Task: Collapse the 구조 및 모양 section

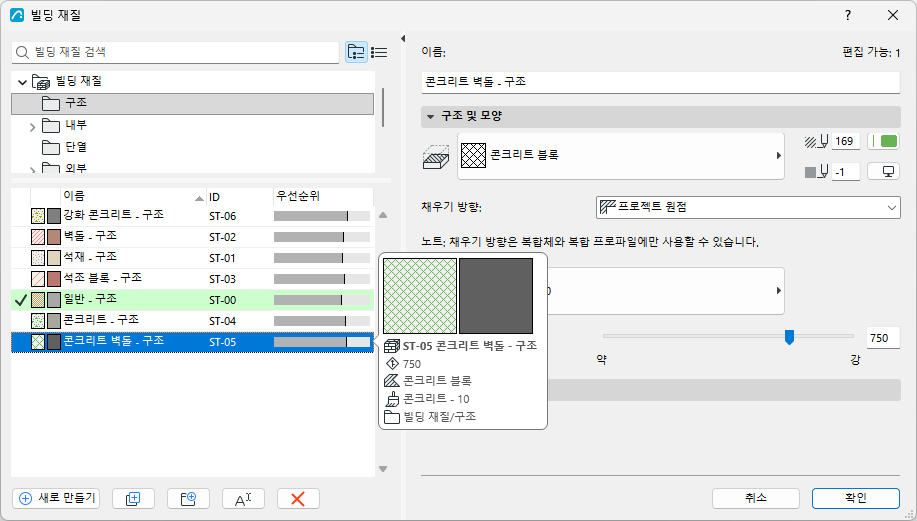Action: (x=430, y=117)
